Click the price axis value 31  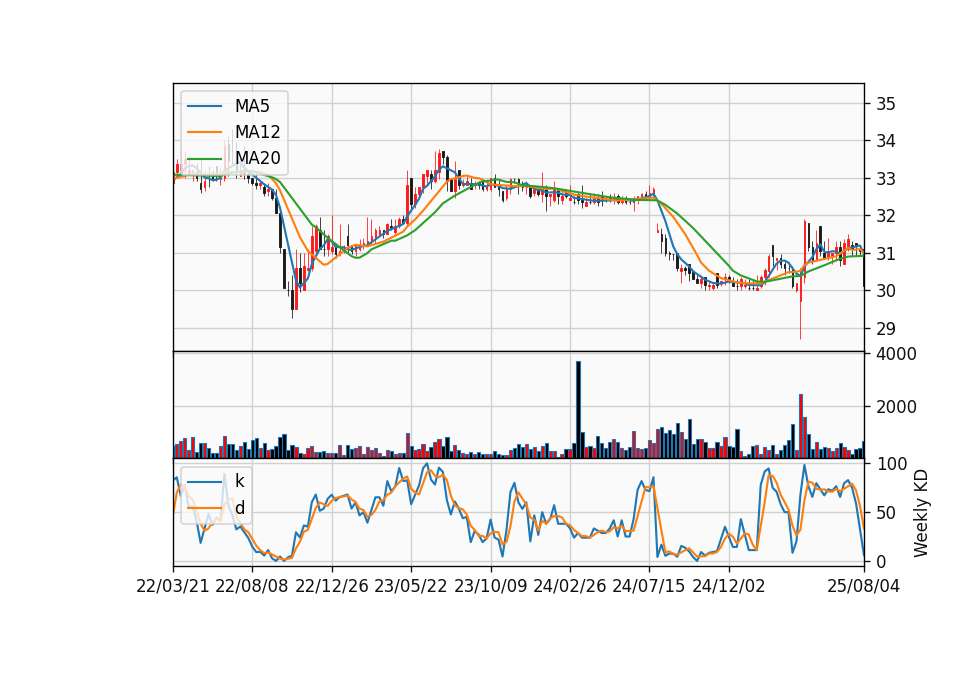(886, 253)
